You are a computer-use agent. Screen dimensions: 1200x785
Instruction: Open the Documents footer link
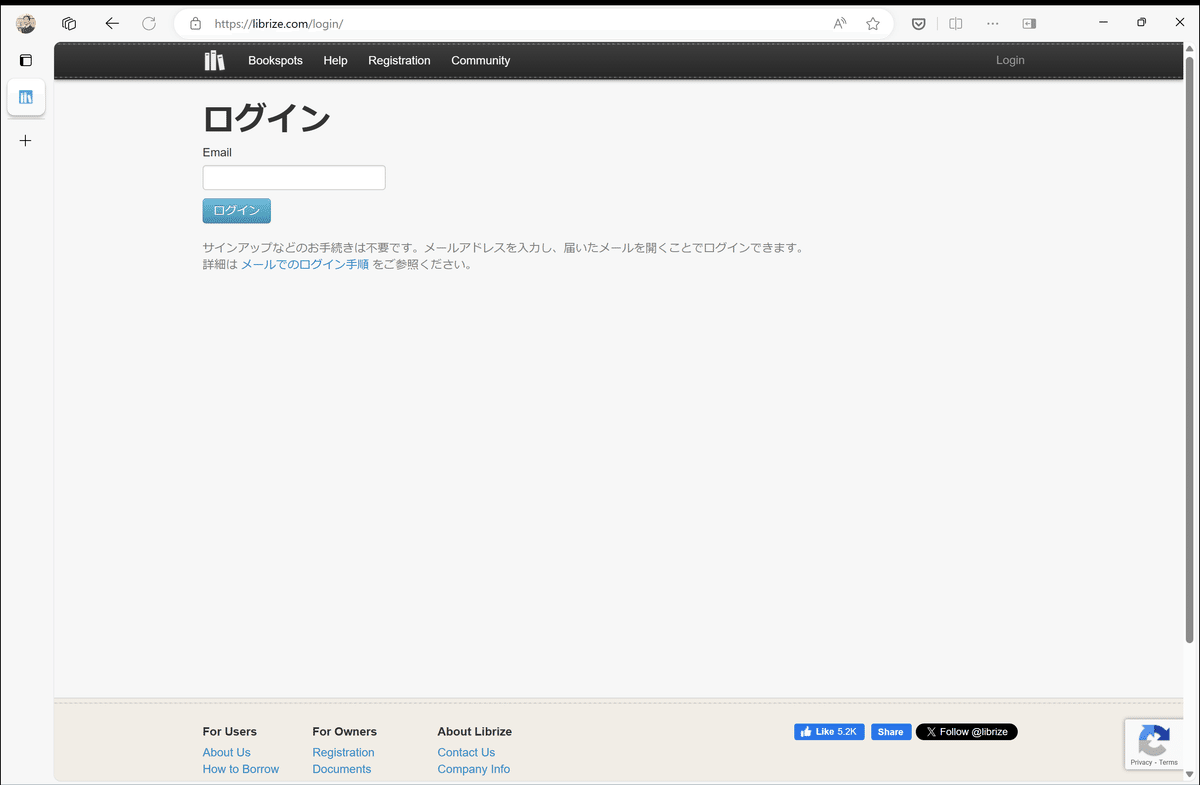click(341, 770)
